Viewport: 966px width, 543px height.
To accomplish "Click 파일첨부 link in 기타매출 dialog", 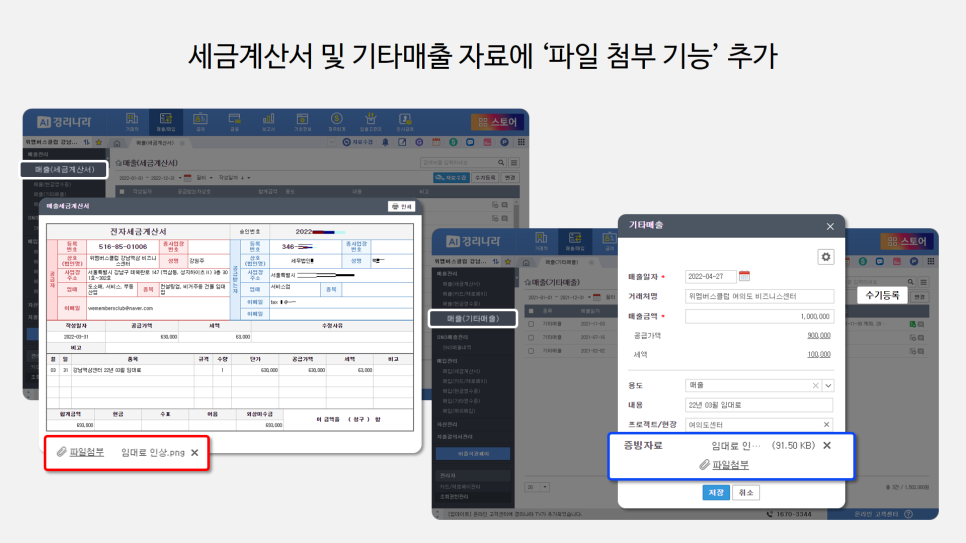I will (731, 465).
